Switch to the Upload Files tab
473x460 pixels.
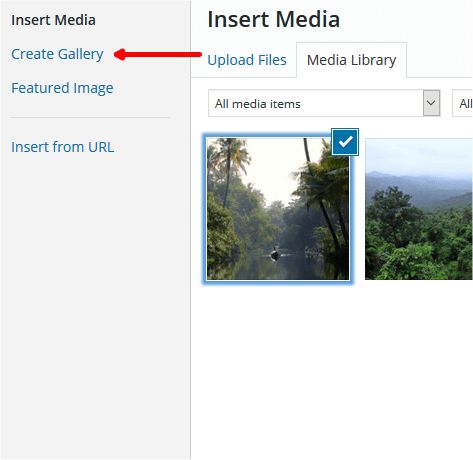tap(247, 60)
